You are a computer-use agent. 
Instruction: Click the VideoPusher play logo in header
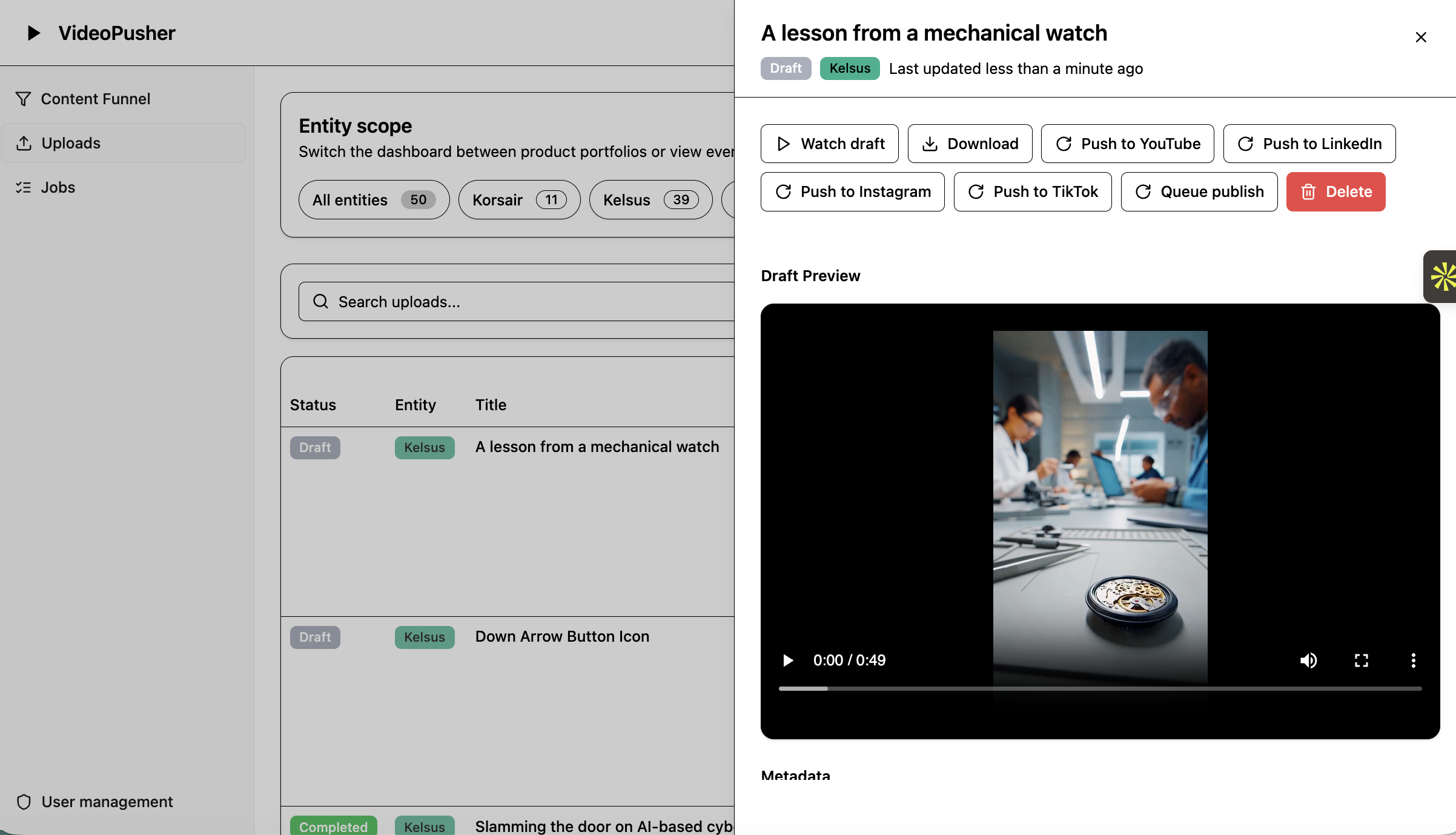(x=33, y=33)
